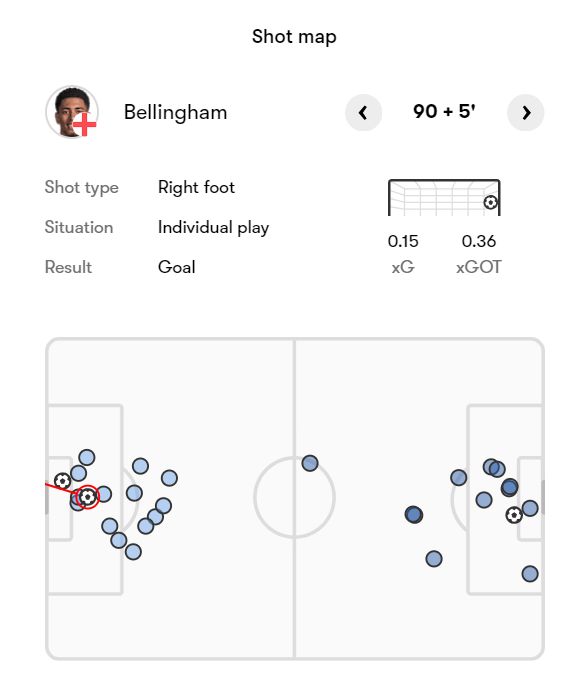Click the 90 + 5' minute label
Viewport: 581px width, 684px height.
tap(444, 112)
